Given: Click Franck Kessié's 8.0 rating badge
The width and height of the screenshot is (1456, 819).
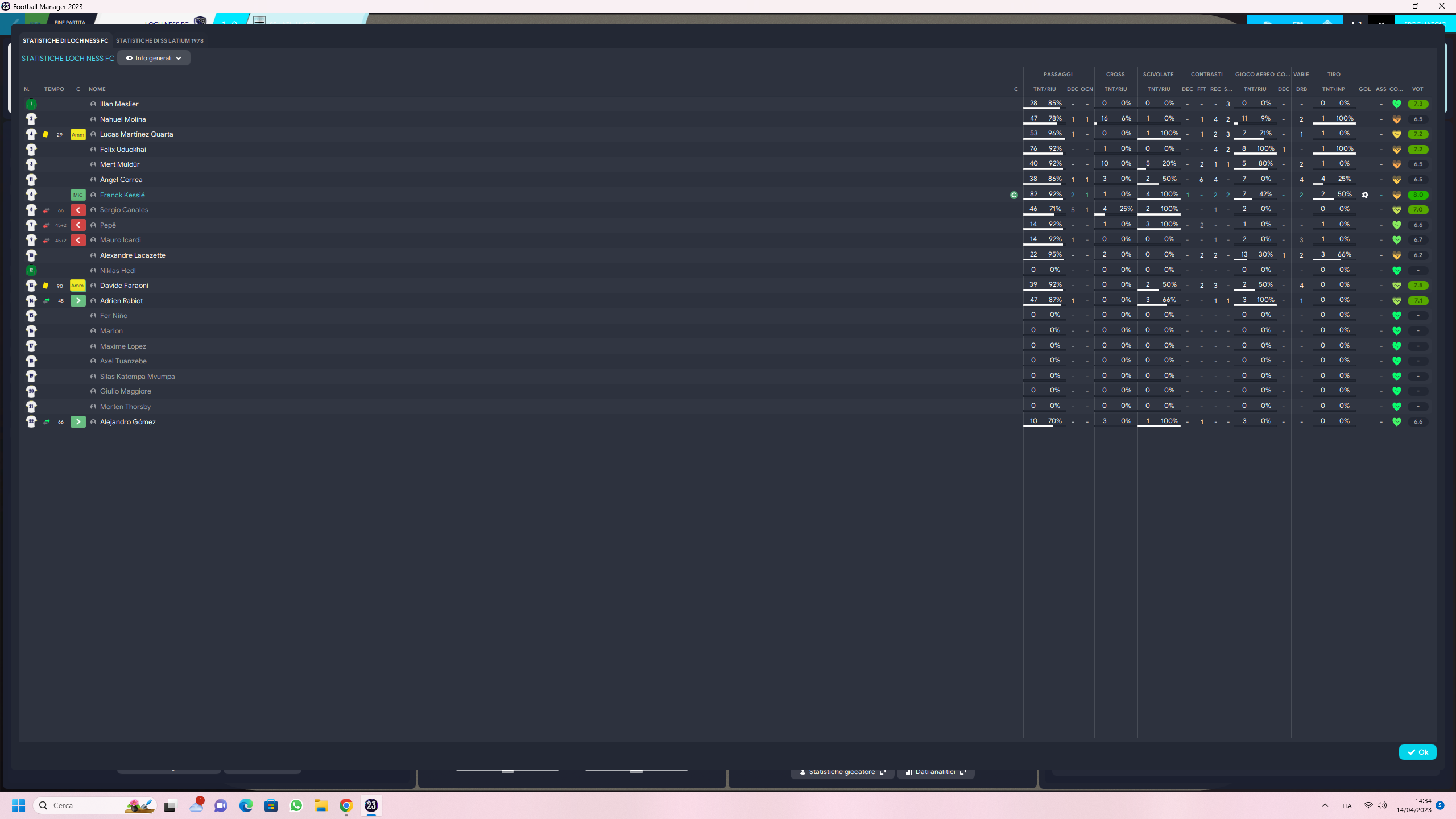Looking at the screenshot, I should tap(1417, 195).
